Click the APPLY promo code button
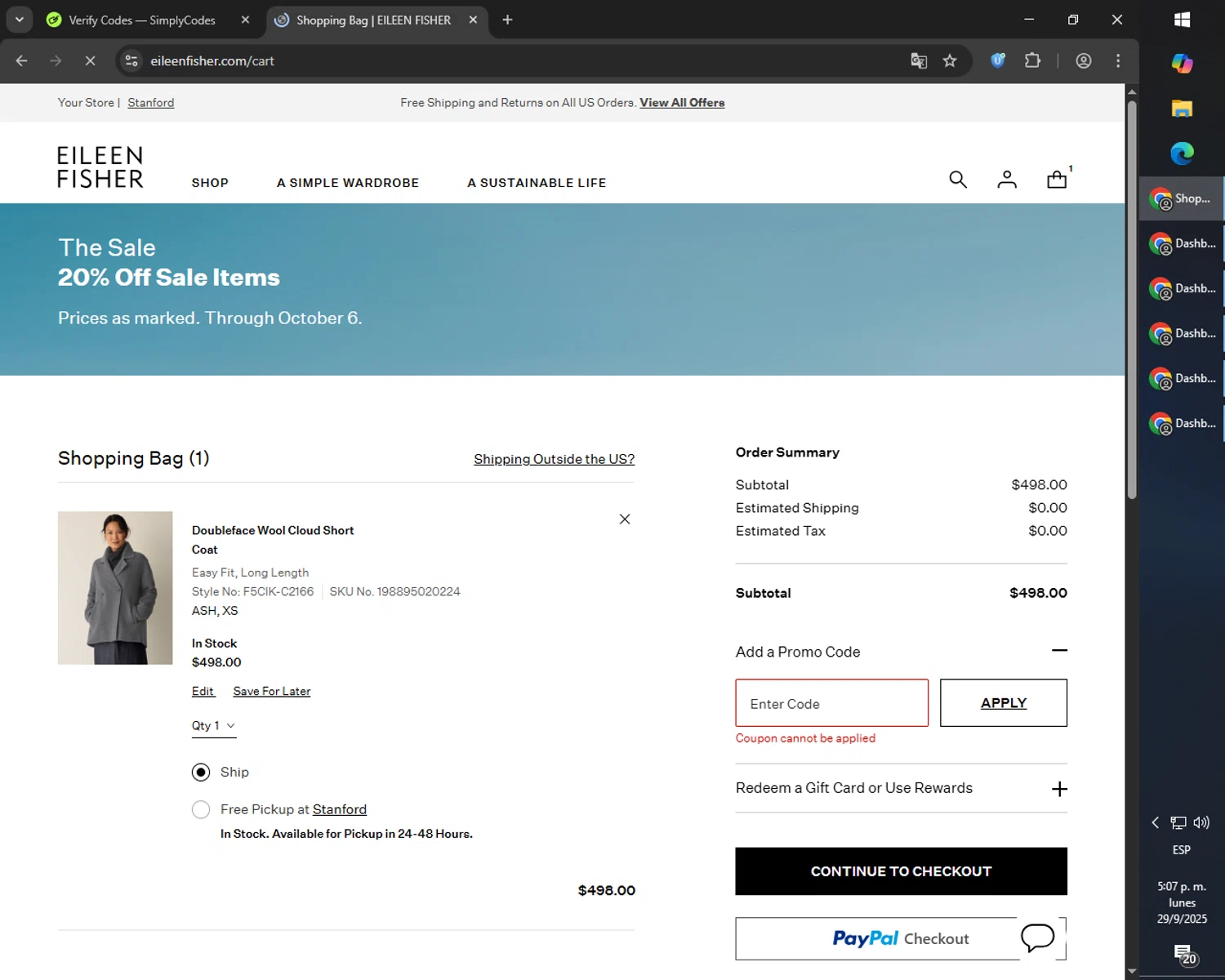 pos(1004,702)
